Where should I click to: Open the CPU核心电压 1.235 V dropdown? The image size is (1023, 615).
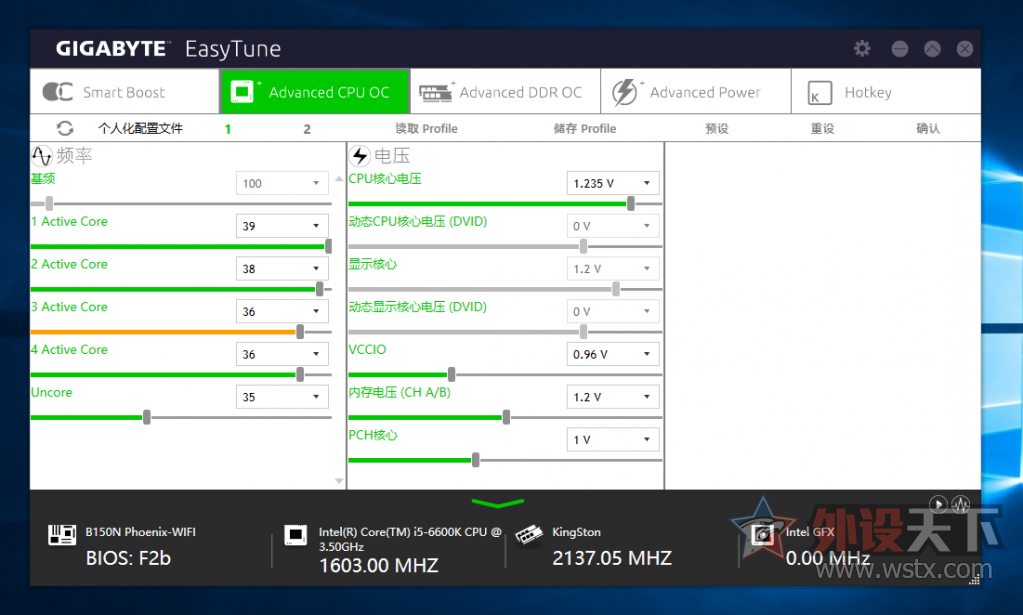point(613,183)
